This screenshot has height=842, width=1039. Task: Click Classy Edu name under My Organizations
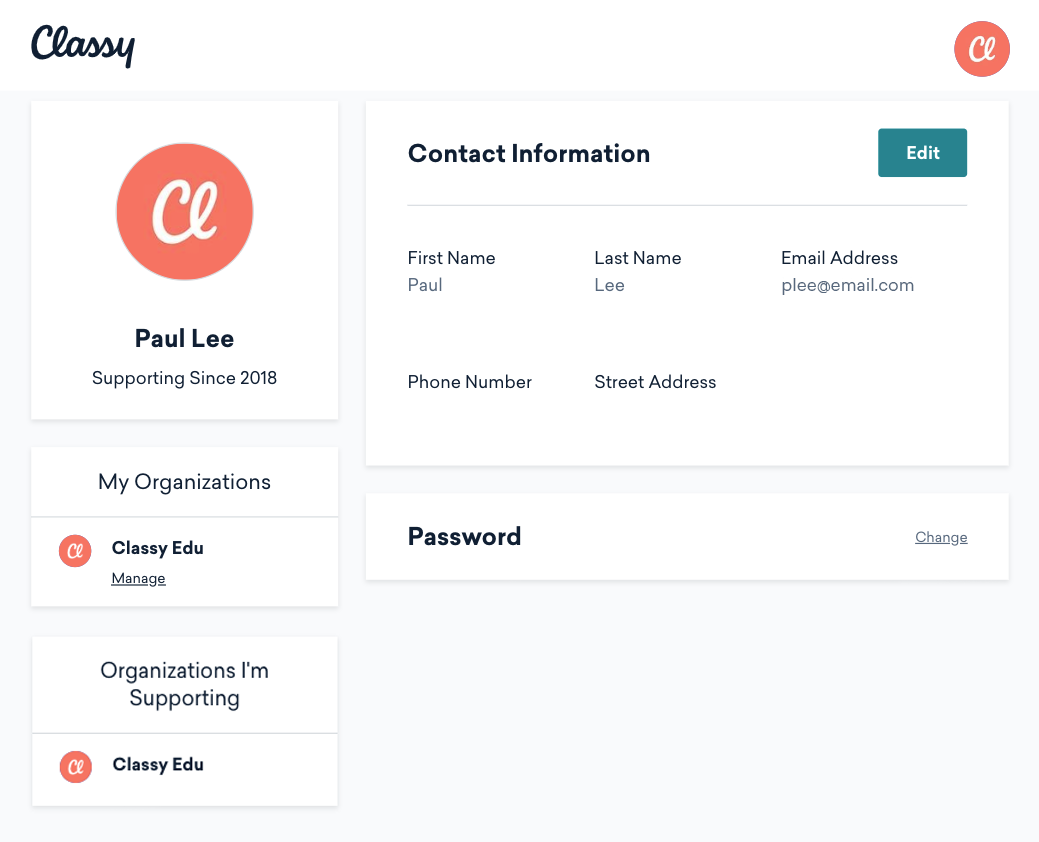(158, 548)
